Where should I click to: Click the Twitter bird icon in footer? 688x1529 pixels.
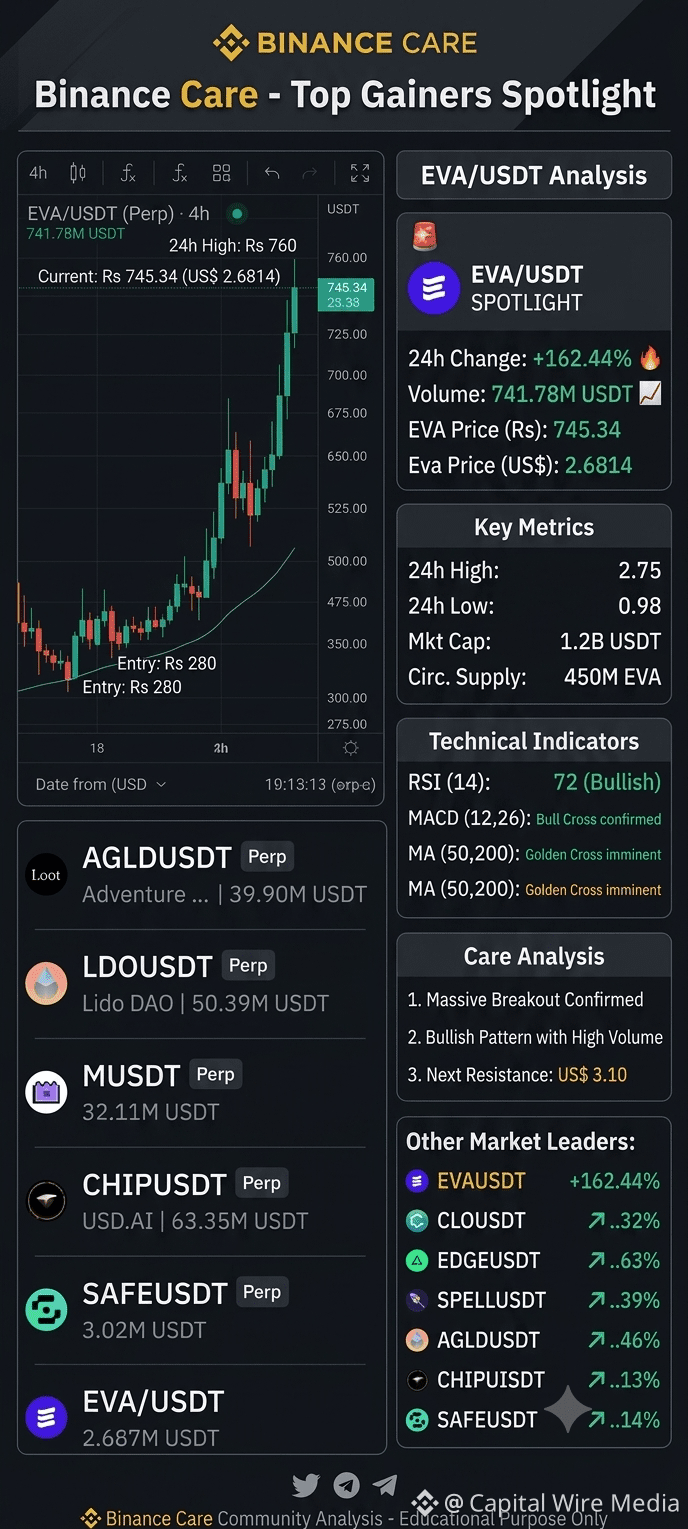pyautogui.click(x=306, y=1485)
